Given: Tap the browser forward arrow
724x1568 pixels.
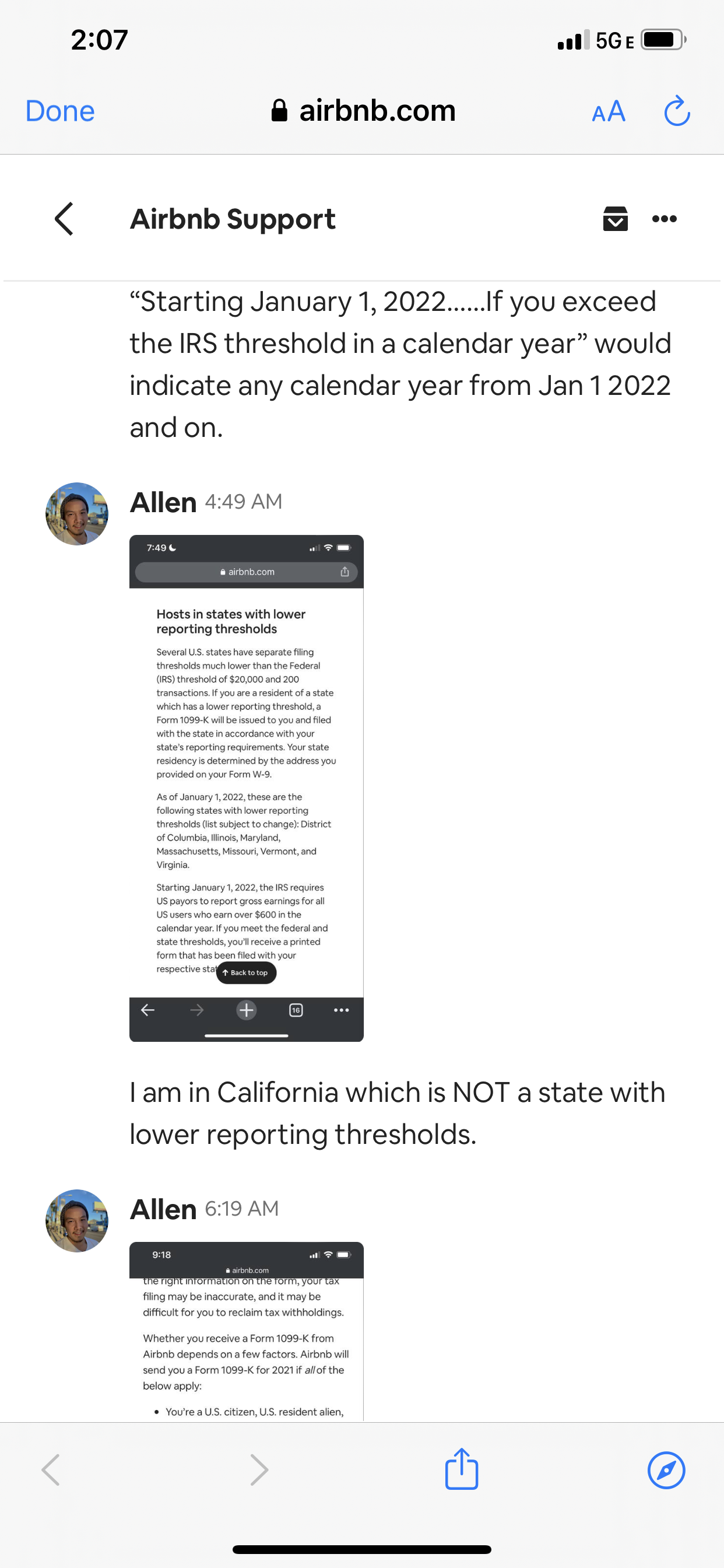Looking at the screenshot, I should [x=259, y=1470].
